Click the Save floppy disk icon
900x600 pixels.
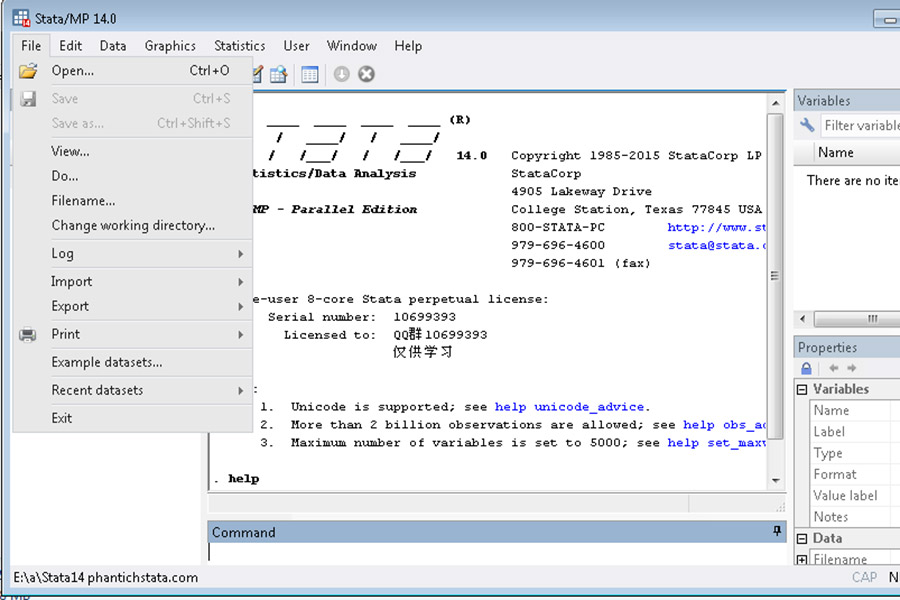(x=28, y=99)
